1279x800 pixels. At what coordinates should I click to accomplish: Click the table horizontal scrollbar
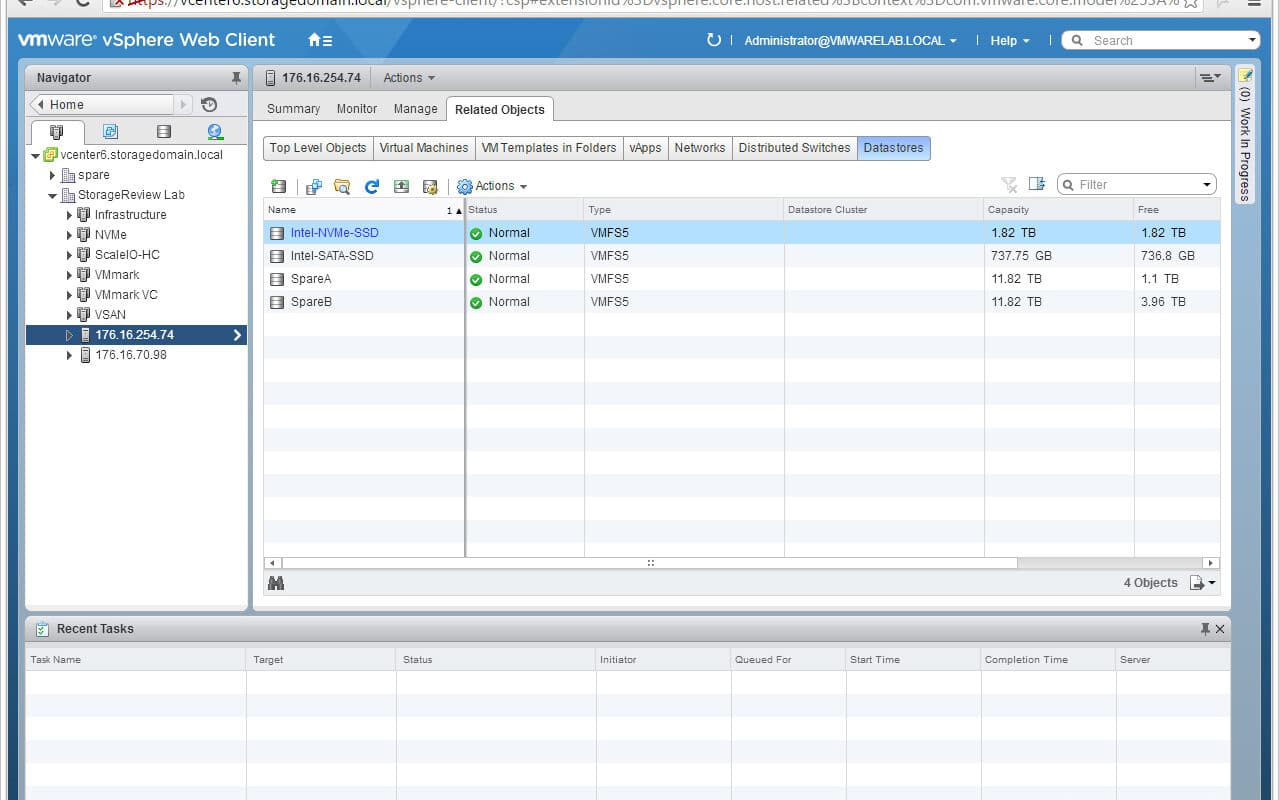(x=650, y=563)
